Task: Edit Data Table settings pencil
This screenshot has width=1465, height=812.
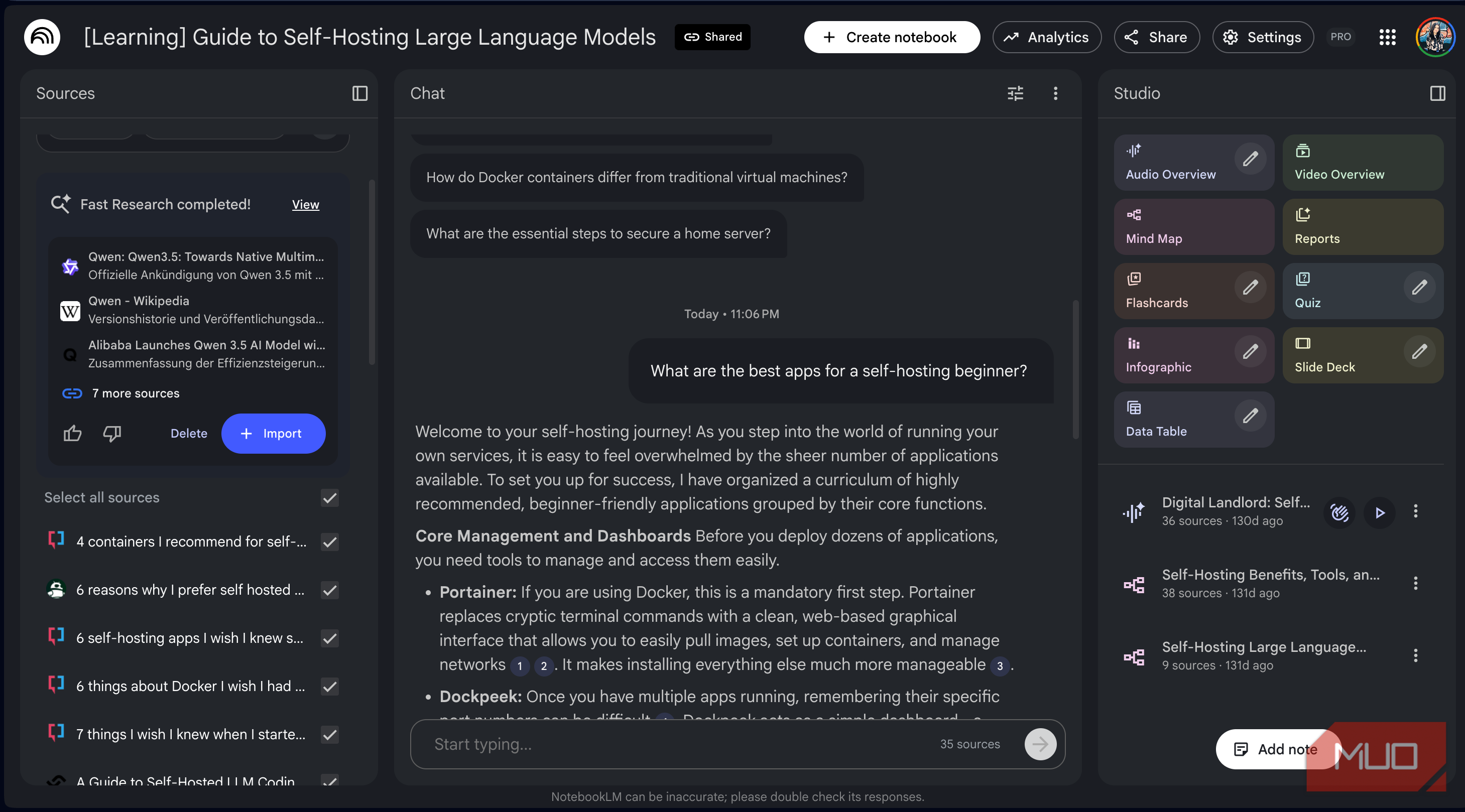Action: coord(1250,416)
